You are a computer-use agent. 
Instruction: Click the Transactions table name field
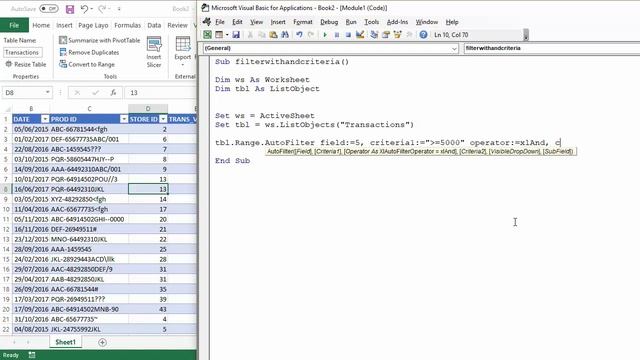(x=23, y=53)
